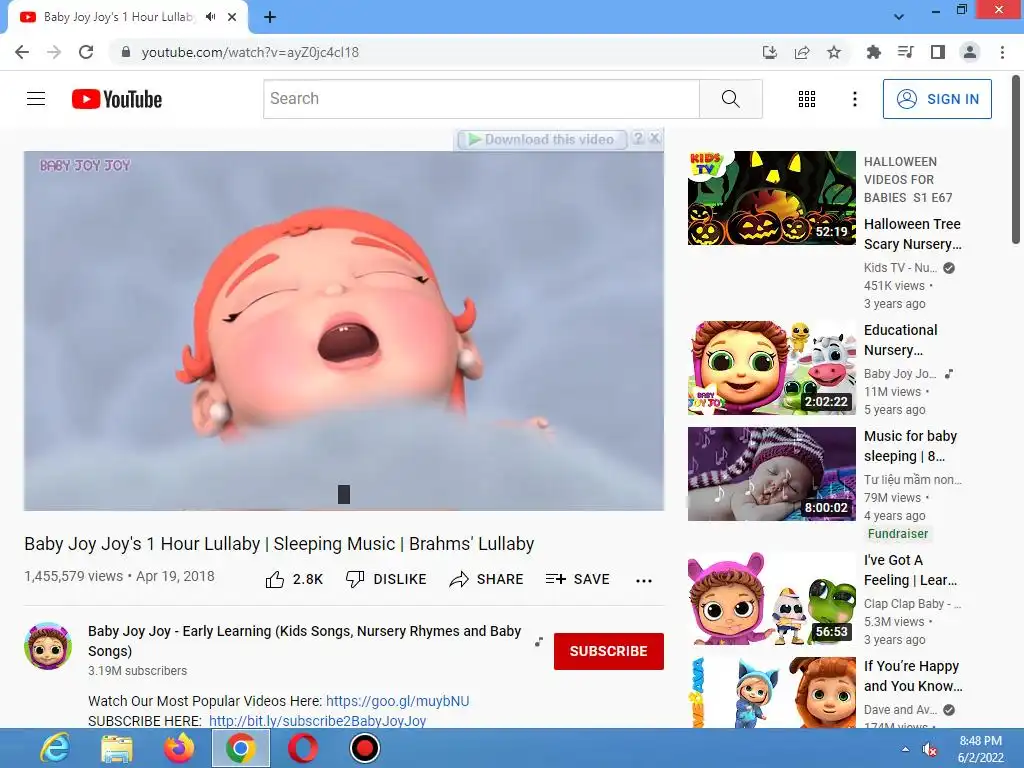Close the Download this video bar

[655, 138]
